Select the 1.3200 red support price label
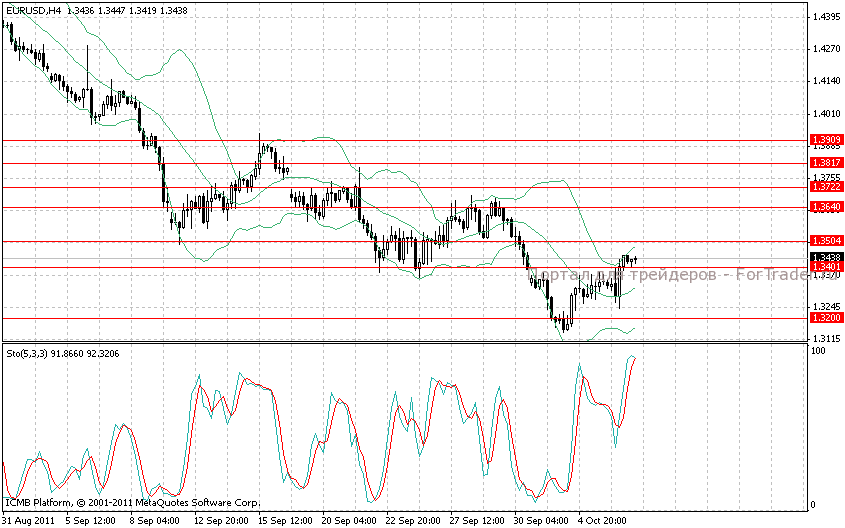845x528 pixels. click(825, 317)
